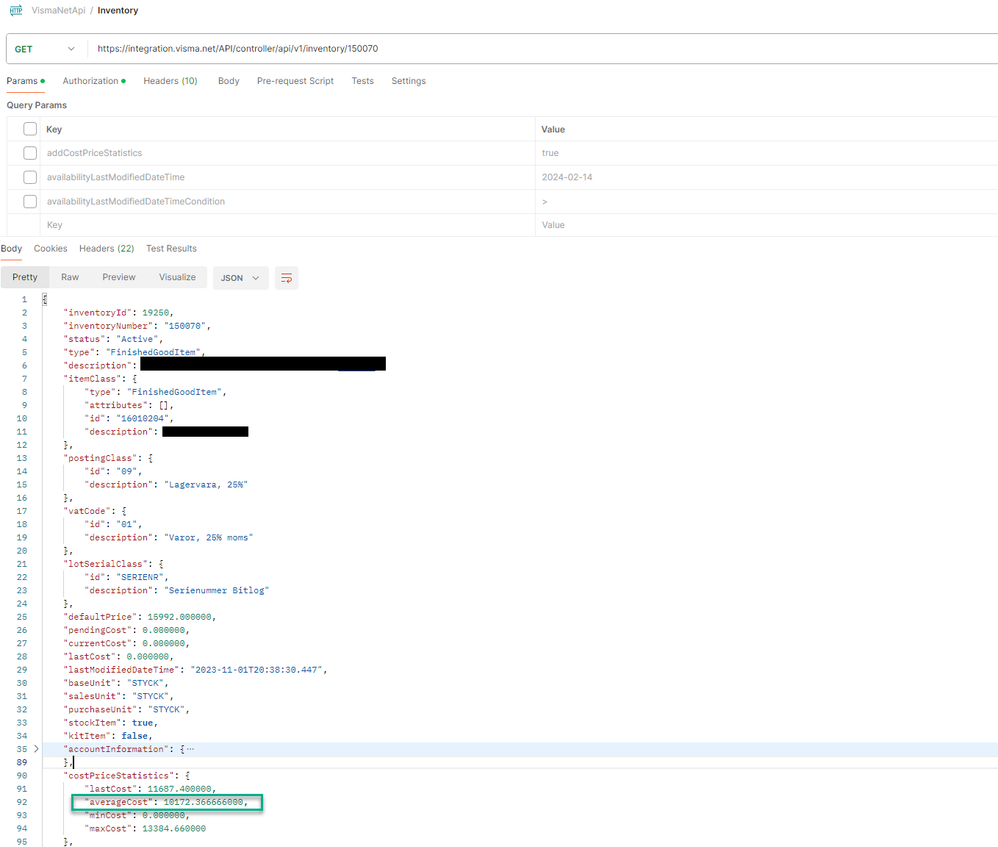The height and width of the screenshot is (847, 998).
Task: Click the "Lagervara, 25%" description line
Action: 166,485
